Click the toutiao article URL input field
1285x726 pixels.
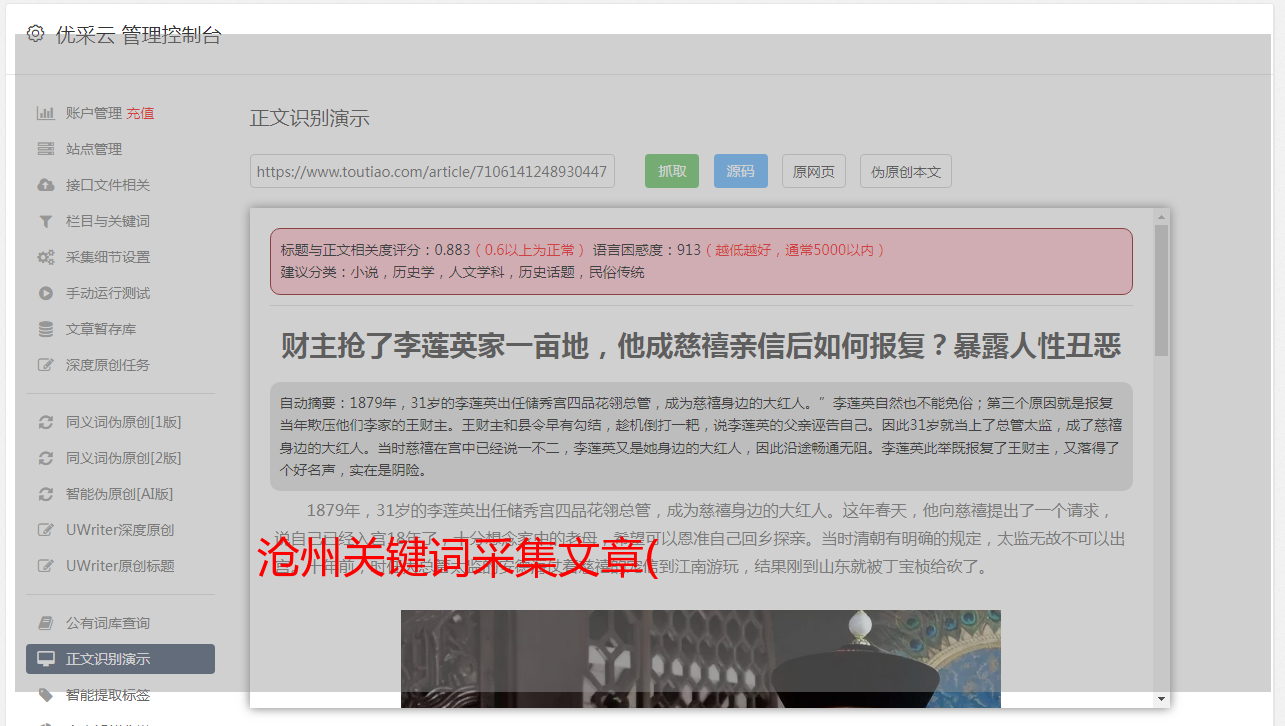432,171
